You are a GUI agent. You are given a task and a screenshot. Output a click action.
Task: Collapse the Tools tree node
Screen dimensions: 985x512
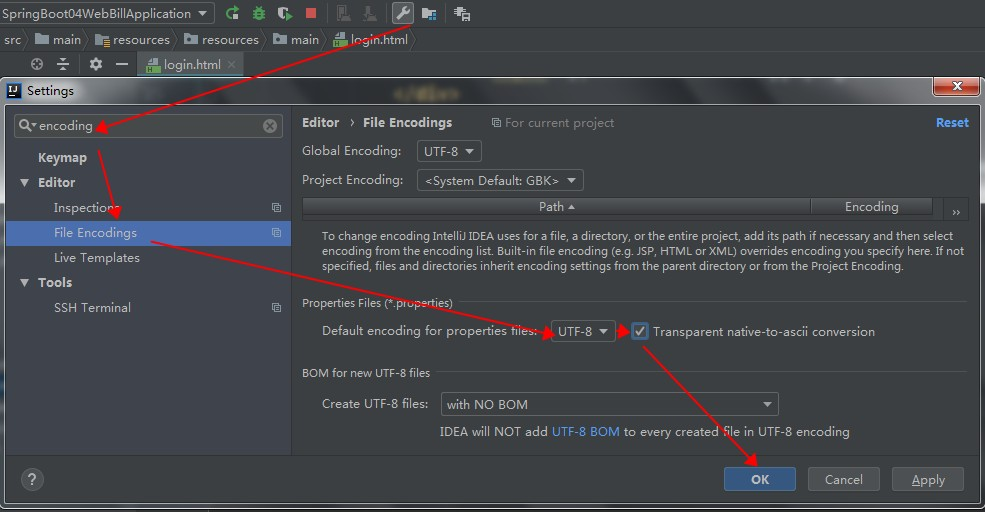pos(24,283)
